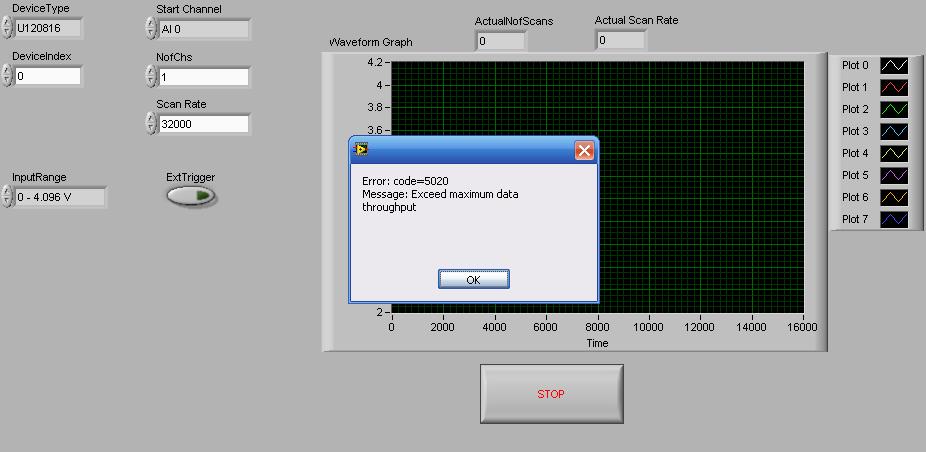This screenshot has width=926, height=452.
Task: Click the Scan Rate stepper arrows
Action: (151, 124)
